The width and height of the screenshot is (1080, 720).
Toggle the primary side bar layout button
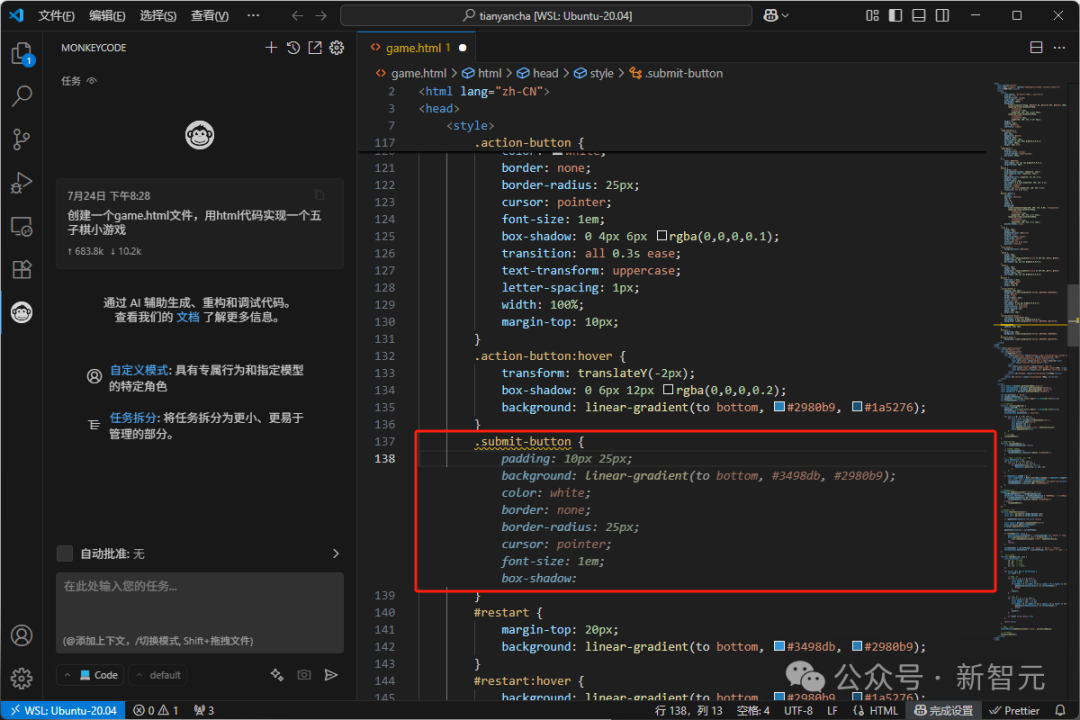click(x=895, y=16)
